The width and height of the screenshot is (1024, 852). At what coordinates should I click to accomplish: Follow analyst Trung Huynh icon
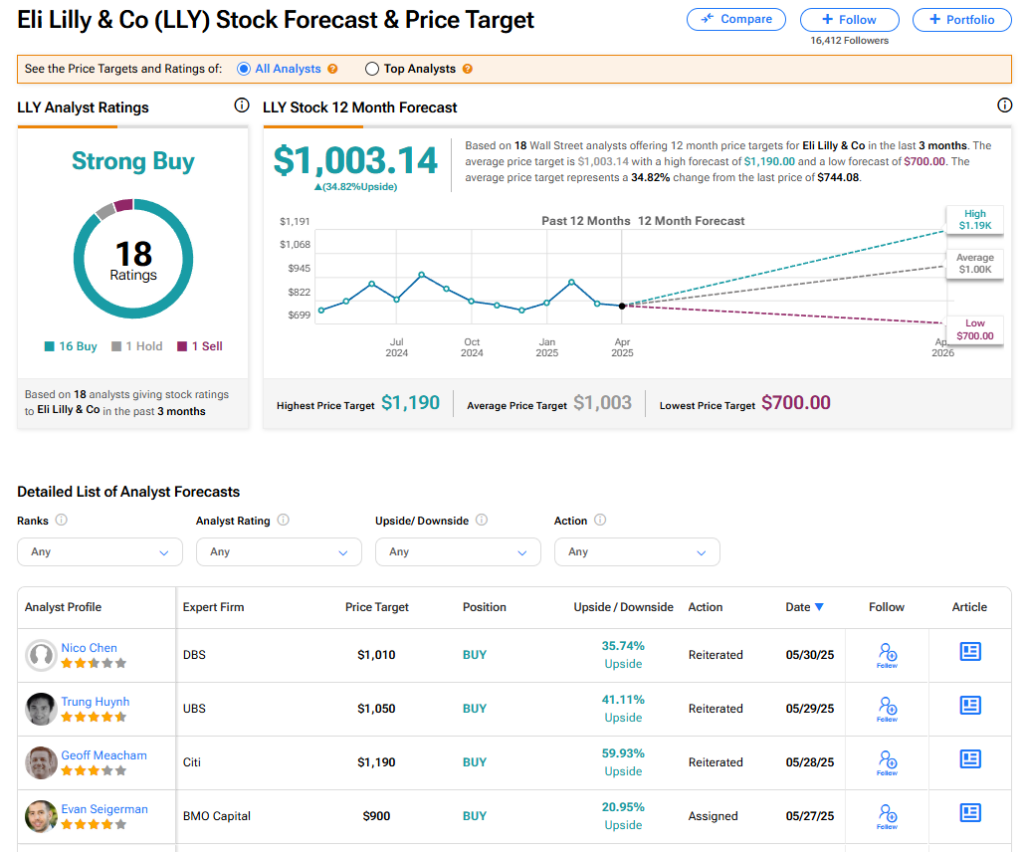point(887,708)
